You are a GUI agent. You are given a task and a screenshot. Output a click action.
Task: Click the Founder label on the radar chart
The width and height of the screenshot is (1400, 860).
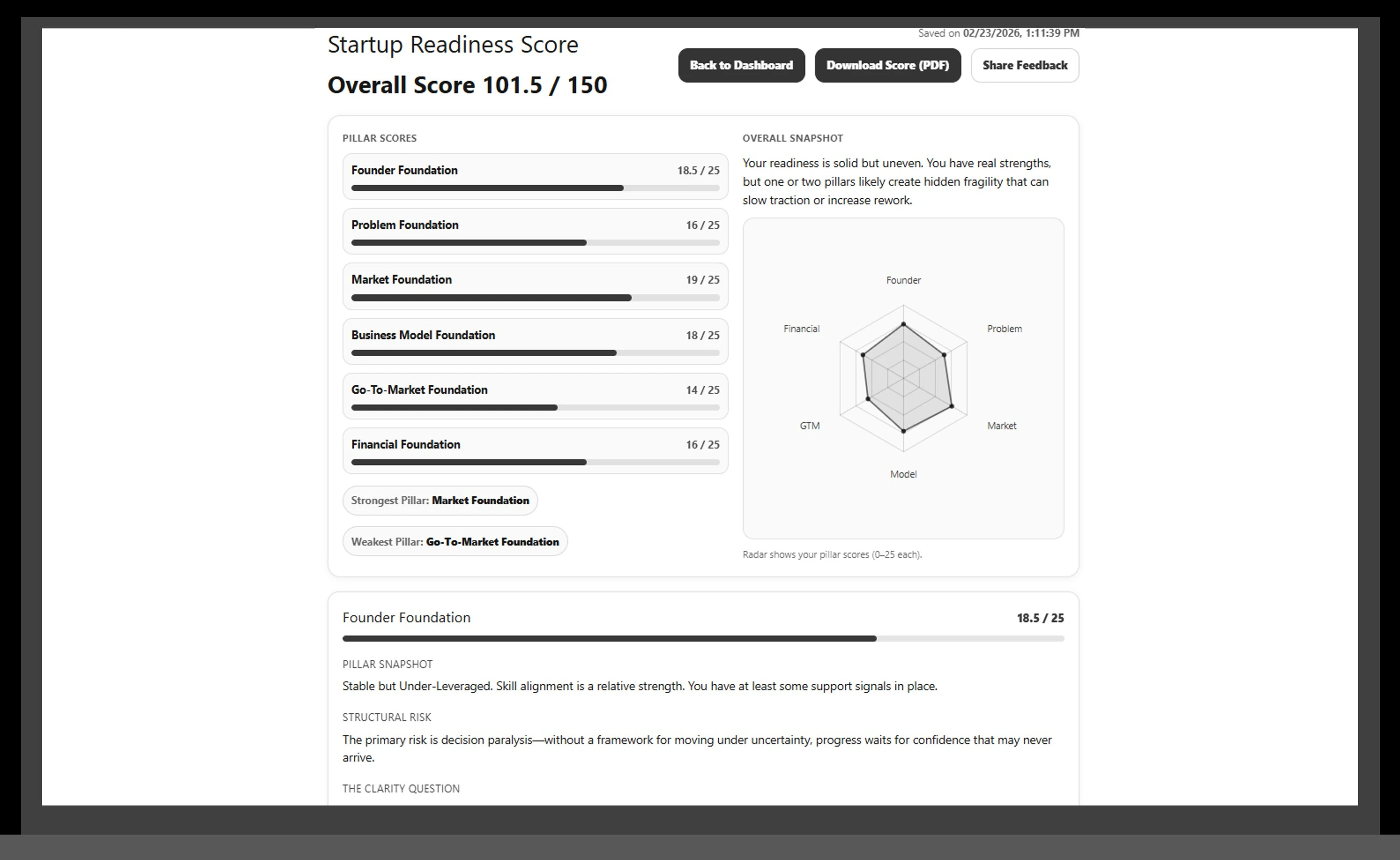(903, 281)
